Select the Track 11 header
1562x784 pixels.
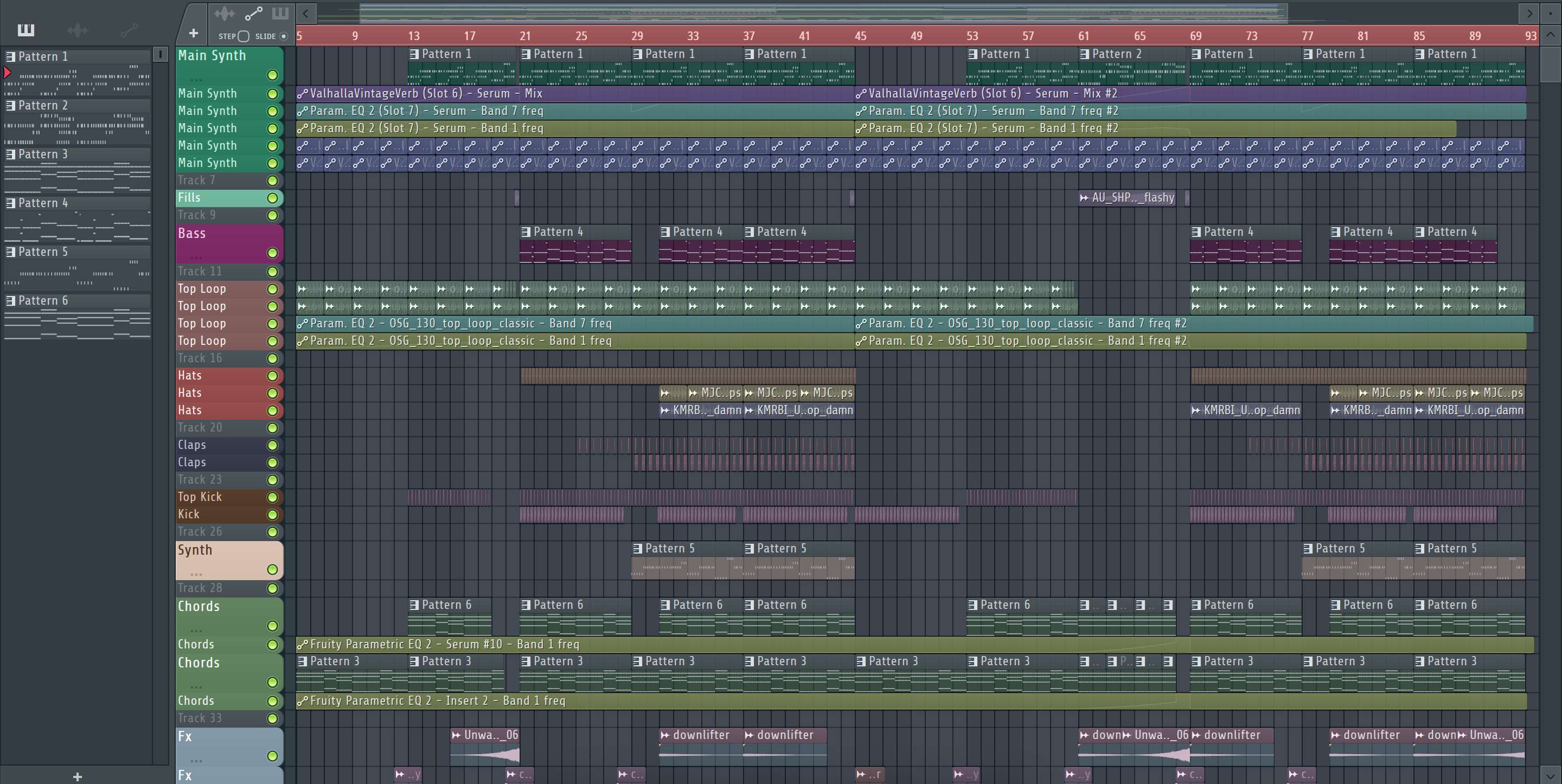pyautogui.click(x=229, y=272)
